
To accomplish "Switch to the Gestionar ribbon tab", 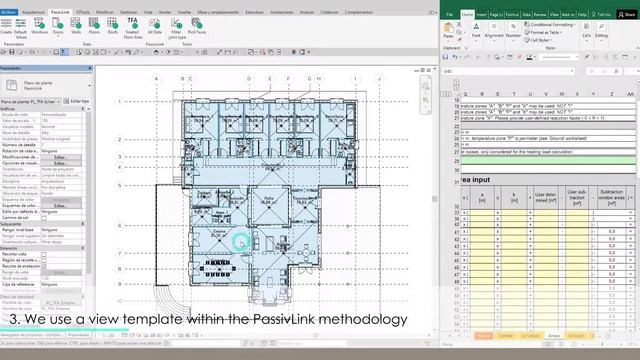I will point(129,12).
